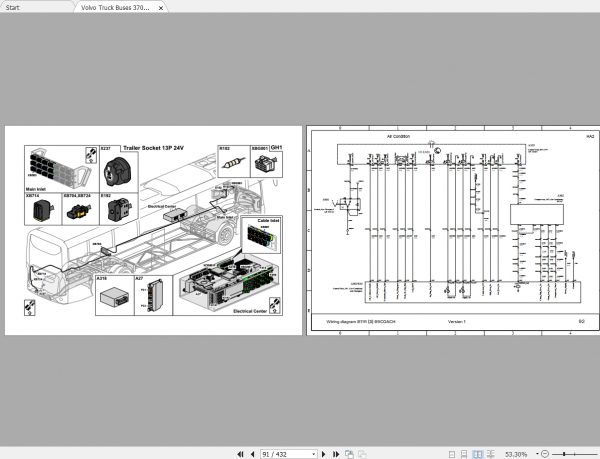Select facing two-page view mode

(478, 454)
